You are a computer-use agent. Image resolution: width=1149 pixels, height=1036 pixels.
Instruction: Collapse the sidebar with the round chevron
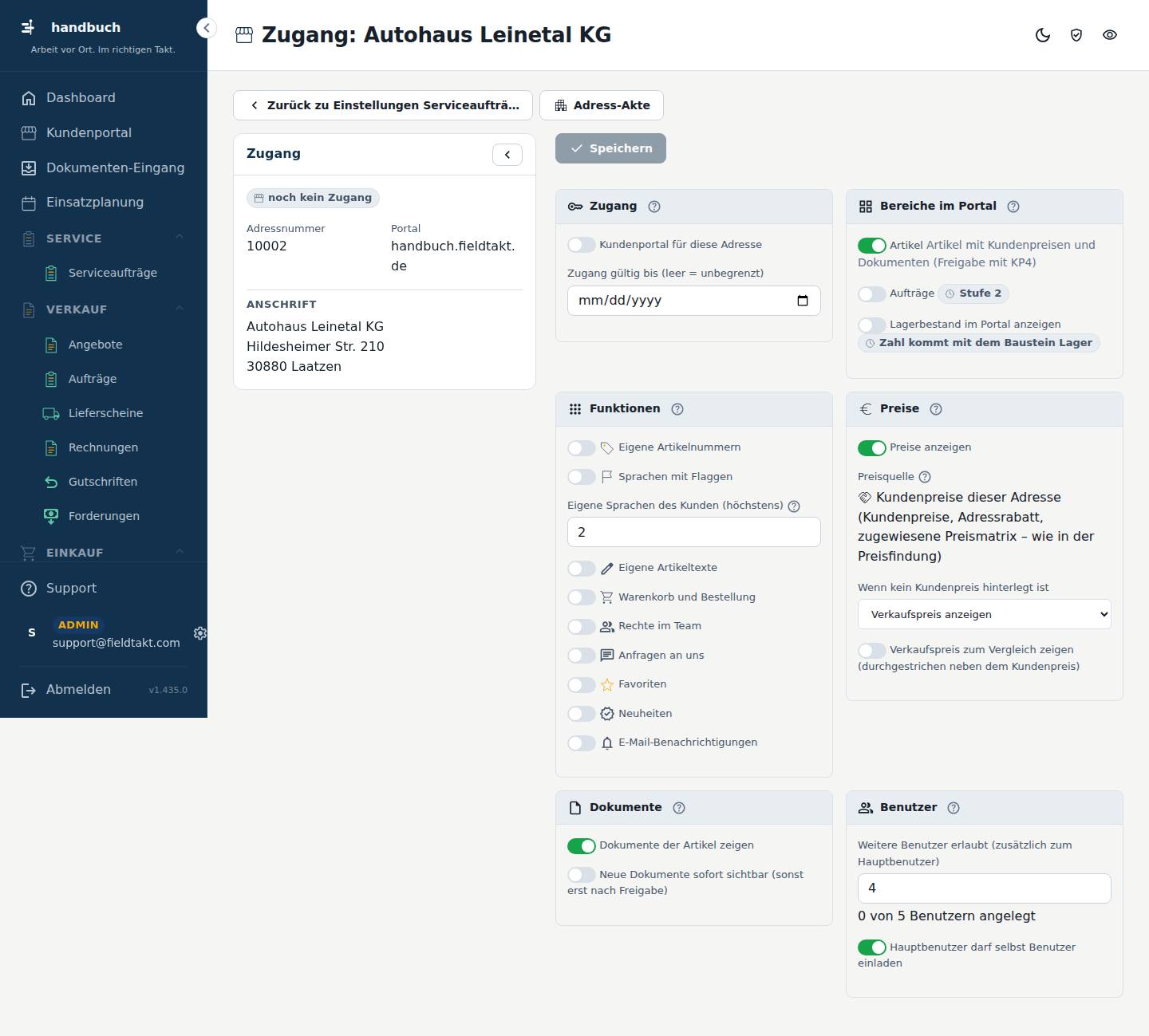pyautogui.click(x=206, y=28)
